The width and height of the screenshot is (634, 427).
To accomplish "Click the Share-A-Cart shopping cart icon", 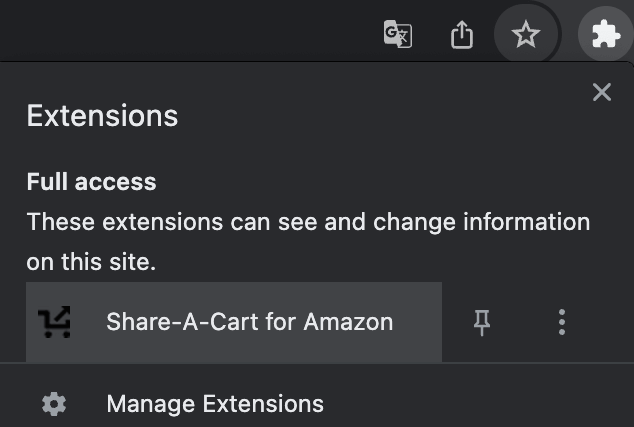I will point(54,322).
